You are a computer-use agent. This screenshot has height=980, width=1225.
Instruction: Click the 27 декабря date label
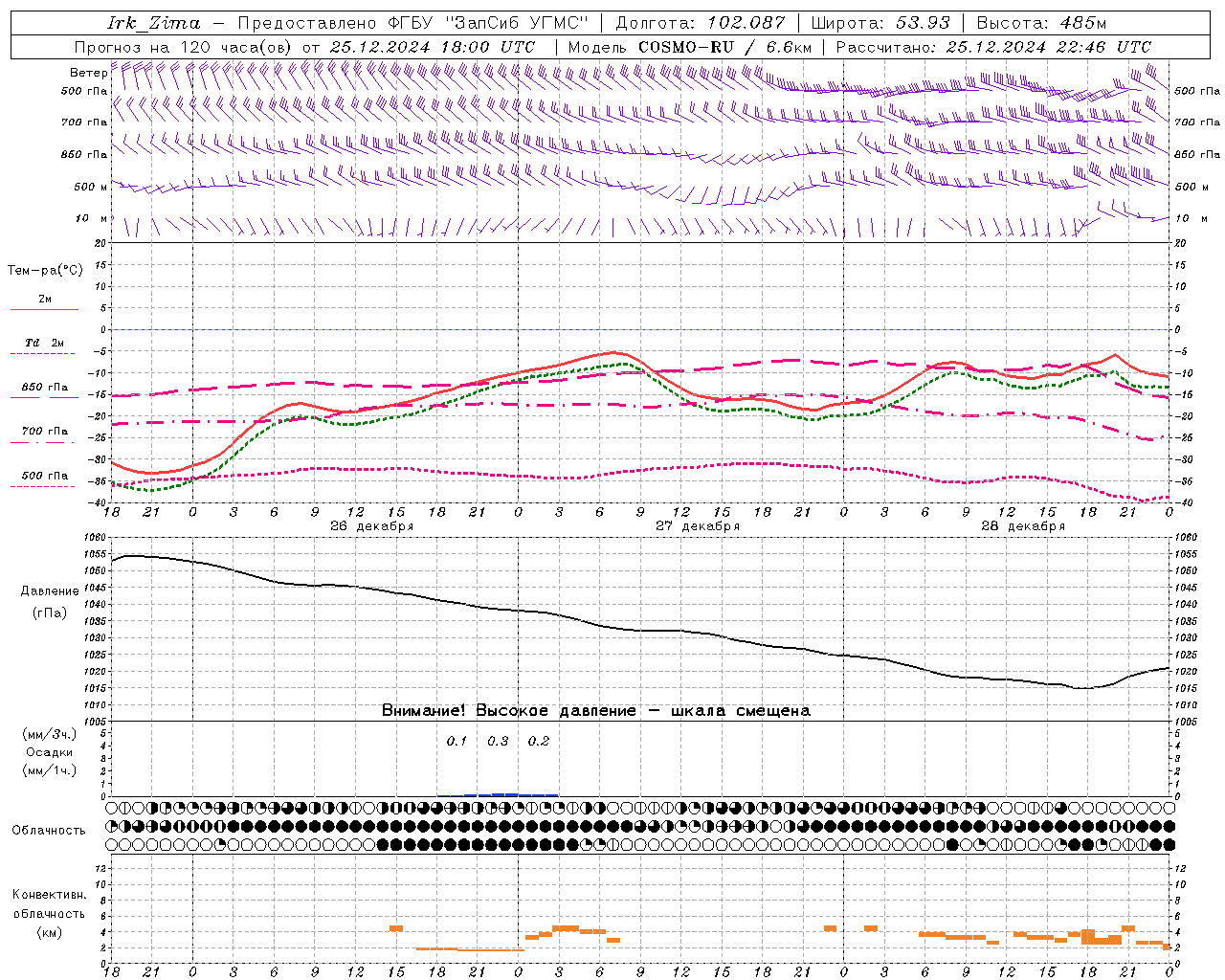click(698, 526)
